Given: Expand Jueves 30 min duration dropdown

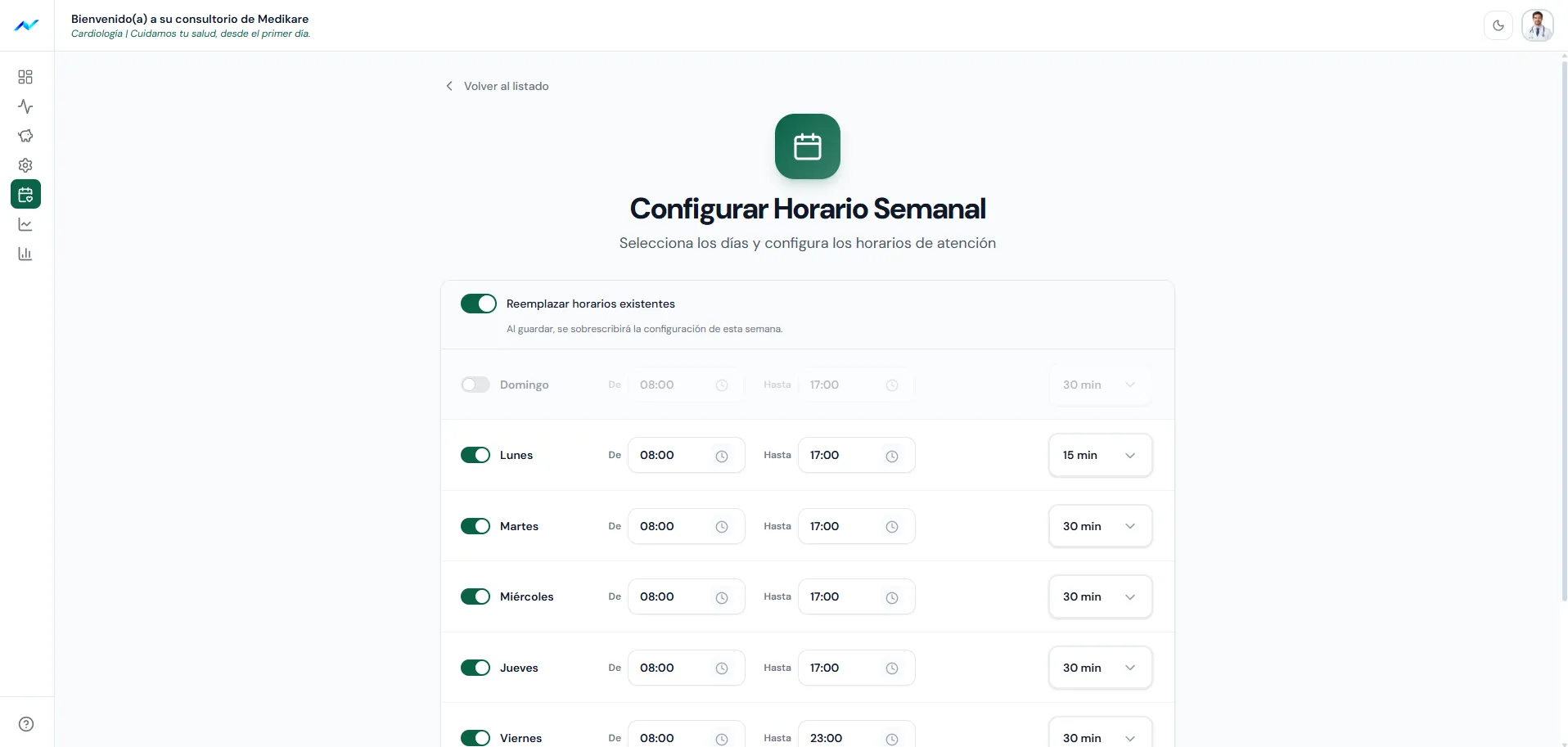Looking at the screenshot, I should (x=1101, y=668).
